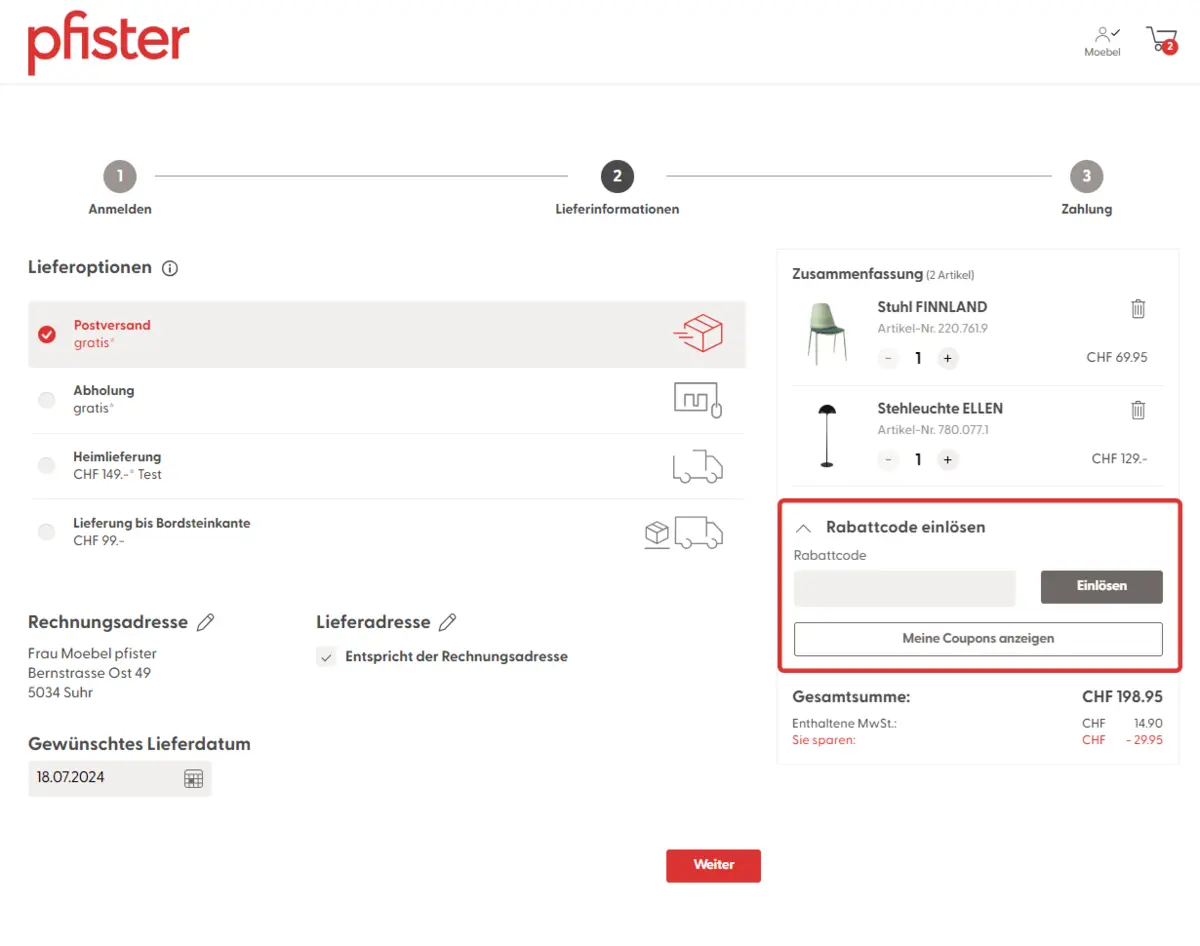Open the shopping cart icon
This screenshot has height=946, width=1200.
coord(1161,40)
